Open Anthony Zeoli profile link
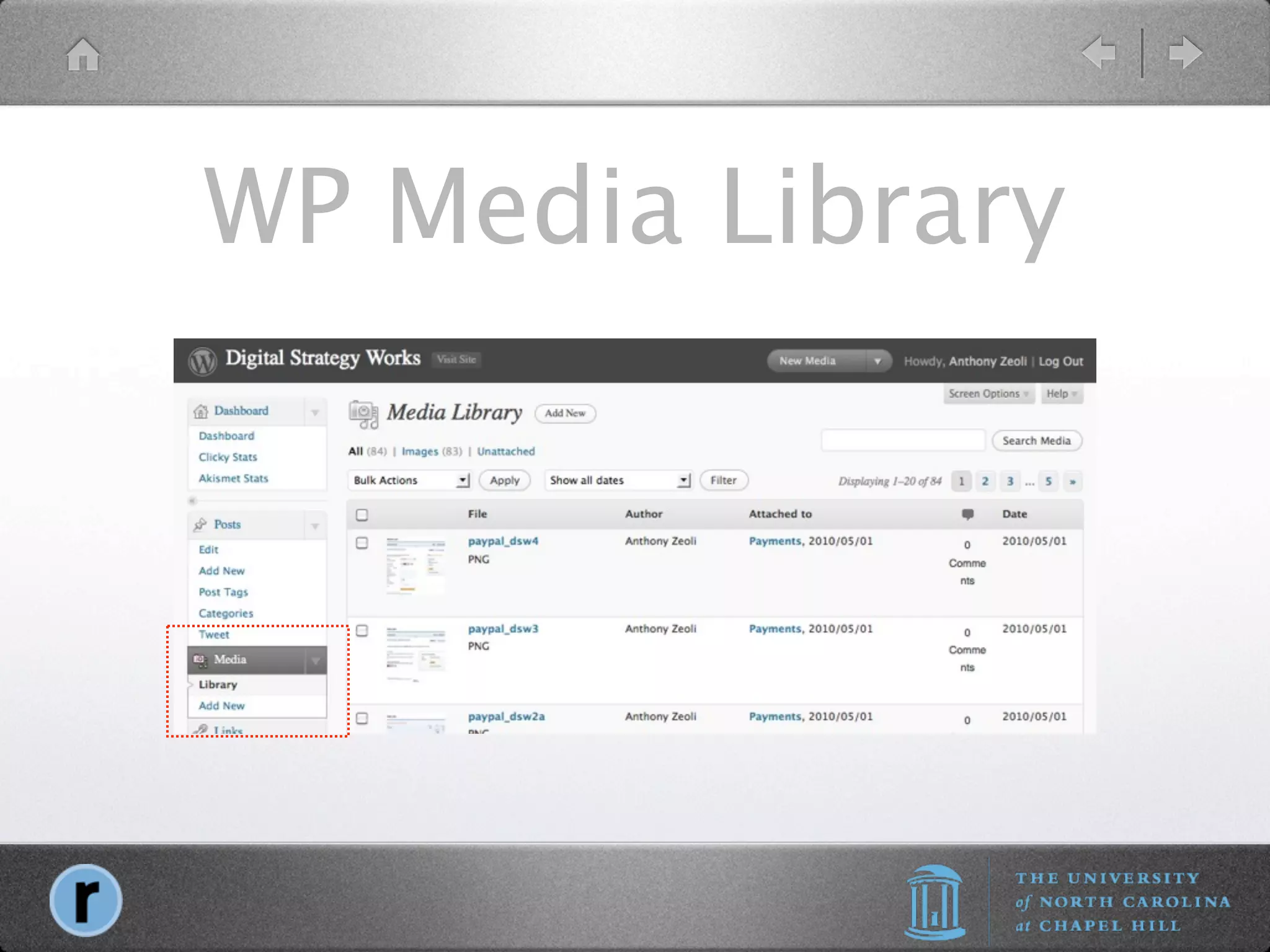This screenshot has height=952, width=1270. click(987, 361)
